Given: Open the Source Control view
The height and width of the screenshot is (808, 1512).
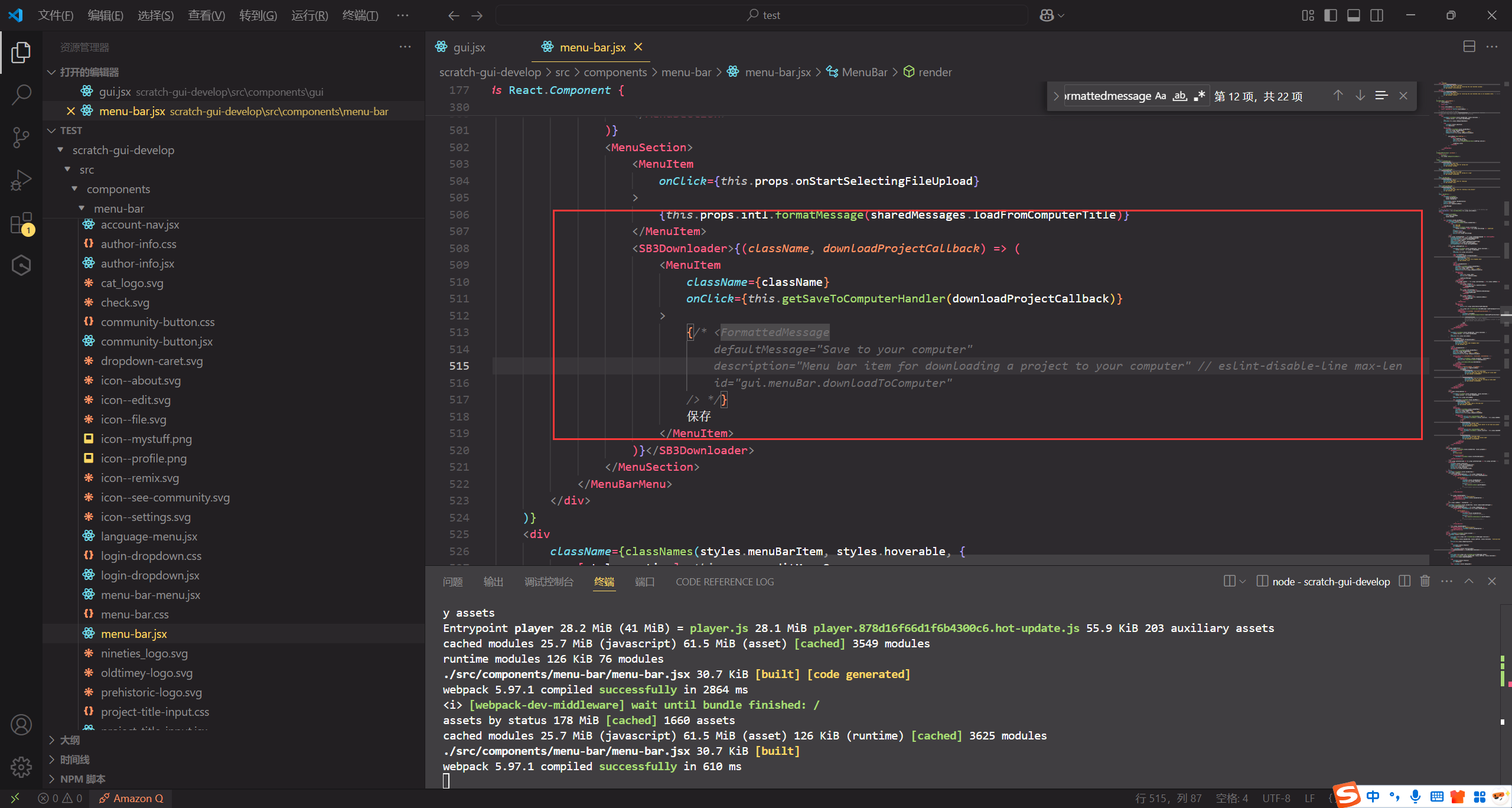Looking at the screenshot, I should click(x=21, y=137).
